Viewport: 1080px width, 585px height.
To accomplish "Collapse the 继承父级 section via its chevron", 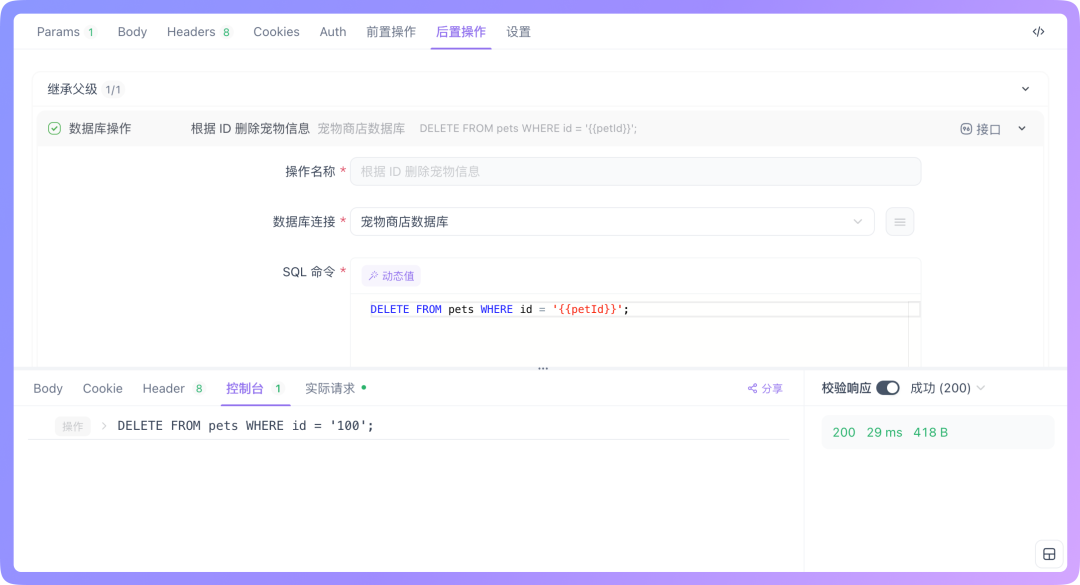I will [x=1024, y=88].
